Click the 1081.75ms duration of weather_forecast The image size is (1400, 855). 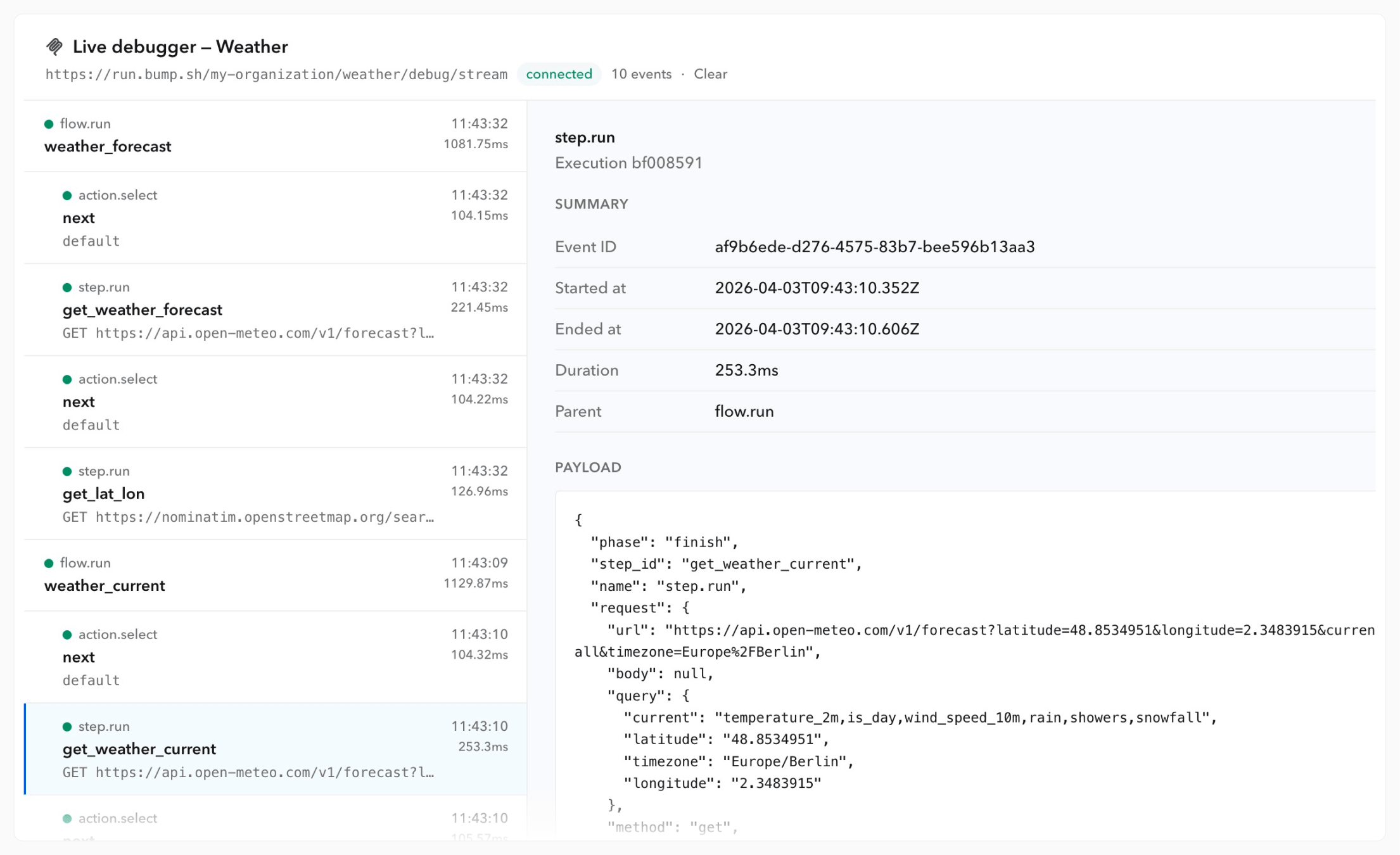click(476, 144)
